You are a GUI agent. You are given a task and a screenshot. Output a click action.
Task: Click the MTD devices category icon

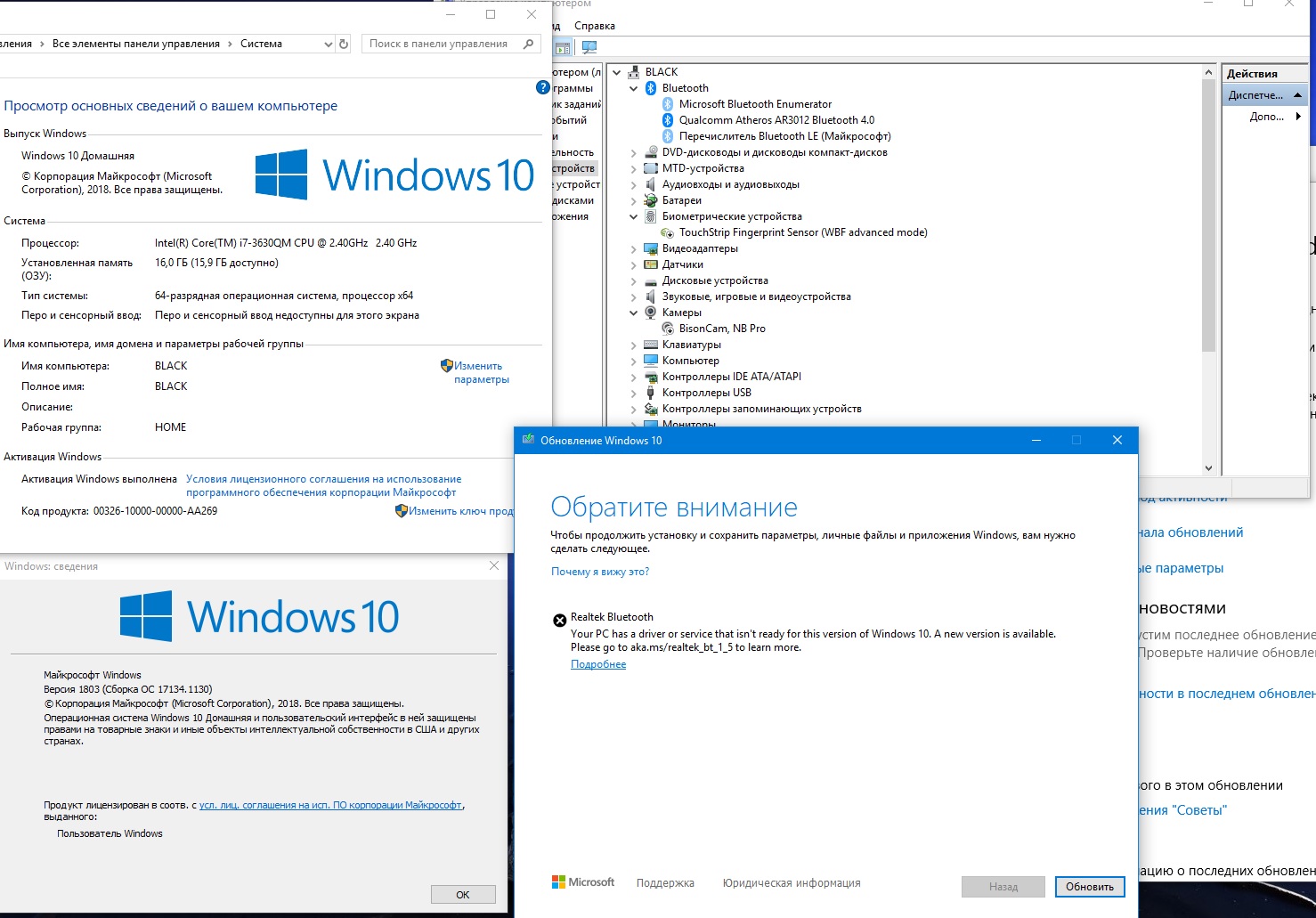[651, 168]
